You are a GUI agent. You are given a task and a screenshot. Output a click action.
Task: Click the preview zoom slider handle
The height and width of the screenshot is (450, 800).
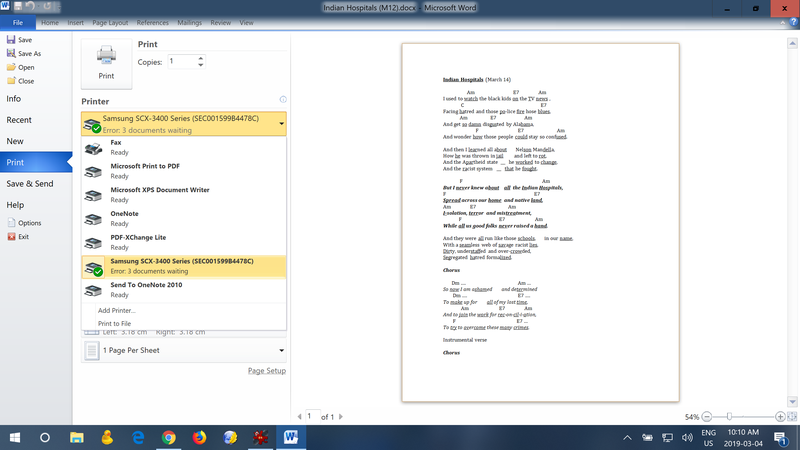click(x=730, y=417)
